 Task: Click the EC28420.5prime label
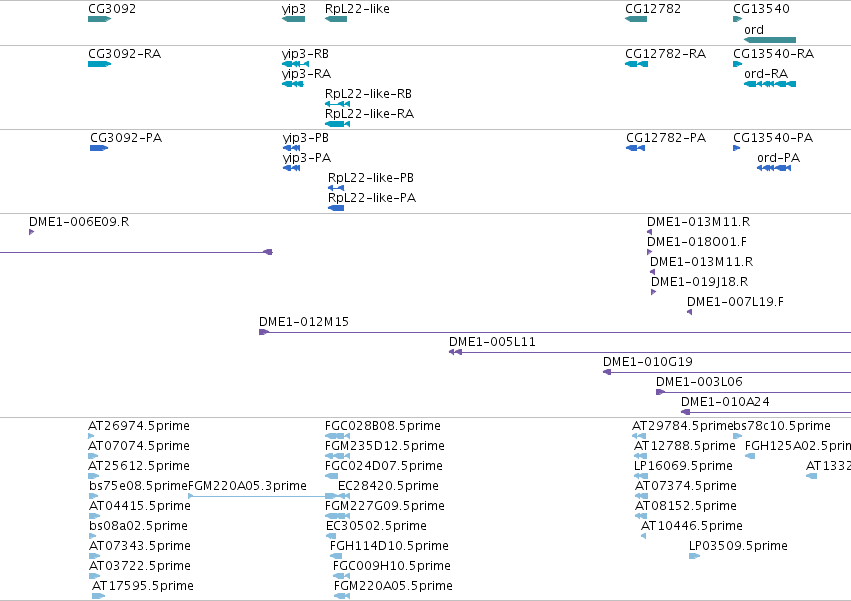[x=388, y=486]
